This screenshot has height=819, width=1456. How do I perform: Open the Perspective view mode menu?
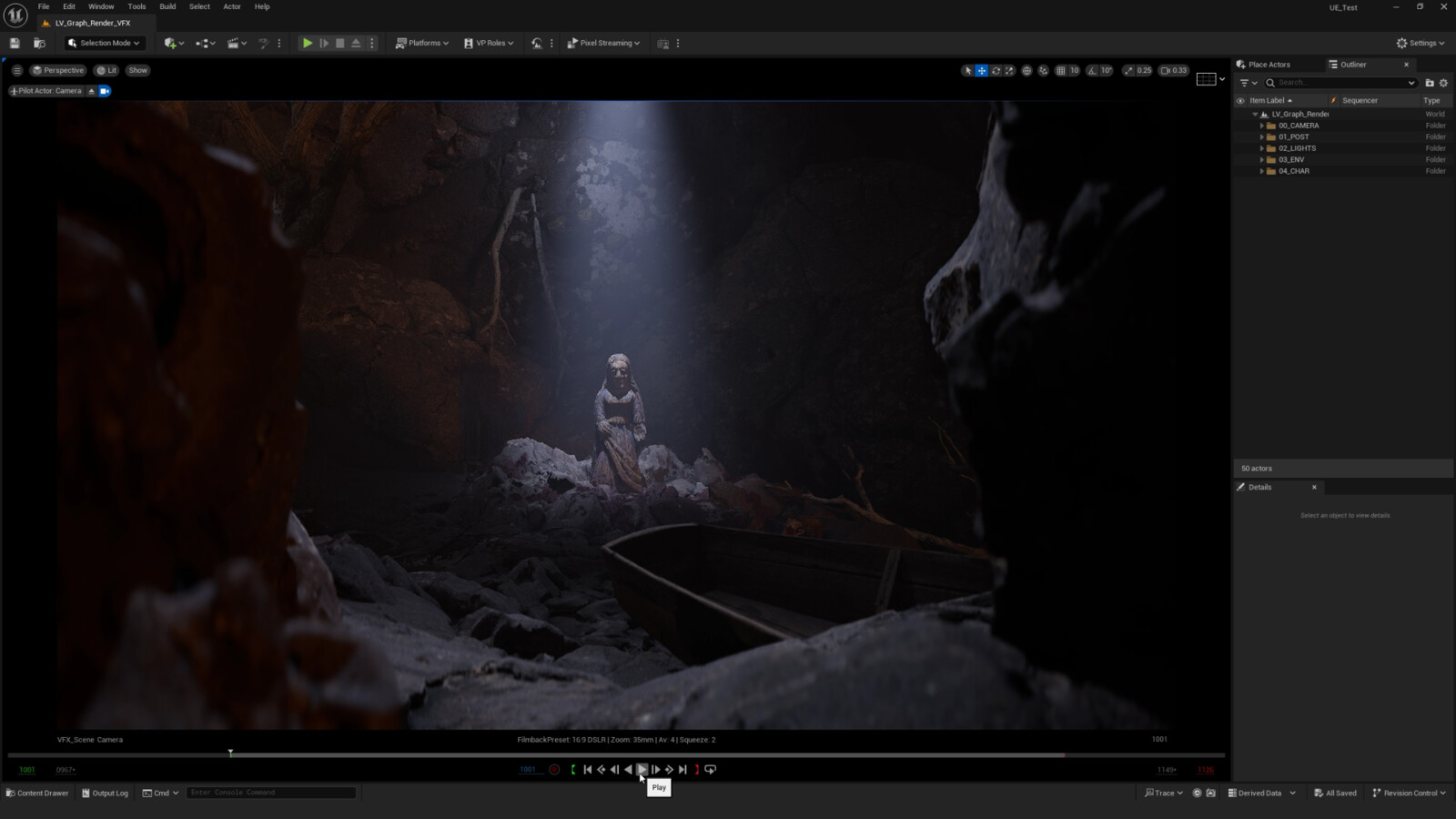pos(58,70)
